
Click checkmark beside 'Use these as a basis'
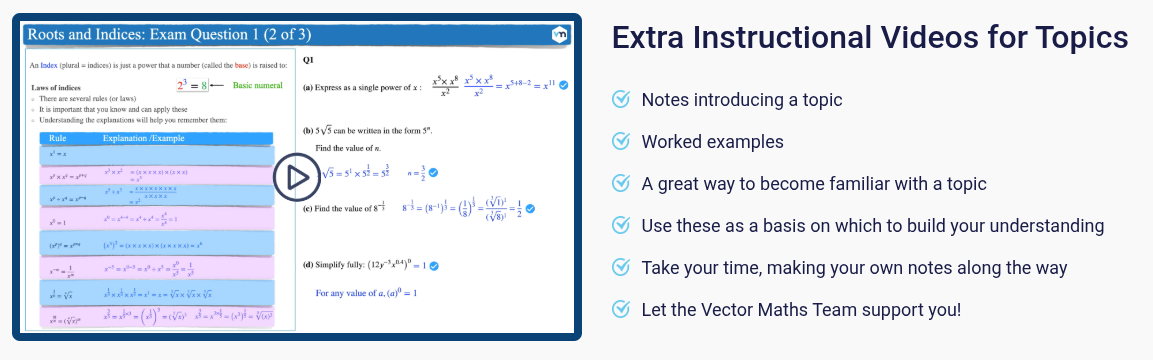[621, 225]
